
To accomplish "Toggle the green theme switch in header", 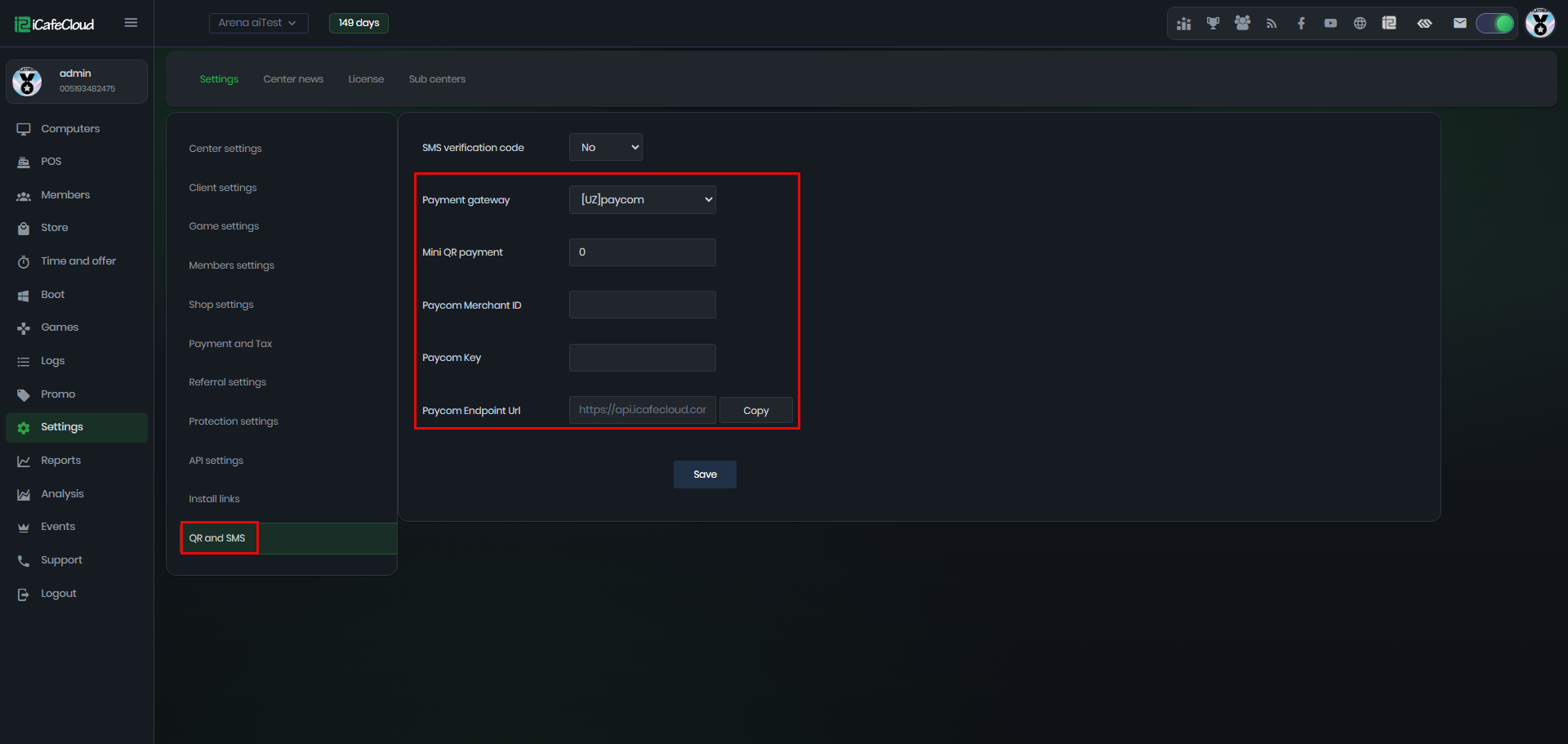I will 1495,23.
